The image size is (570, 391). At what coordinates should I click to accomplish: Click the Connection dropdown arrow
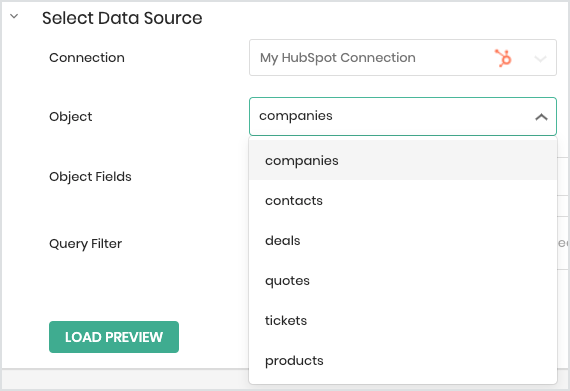click(x=541, y=59)
